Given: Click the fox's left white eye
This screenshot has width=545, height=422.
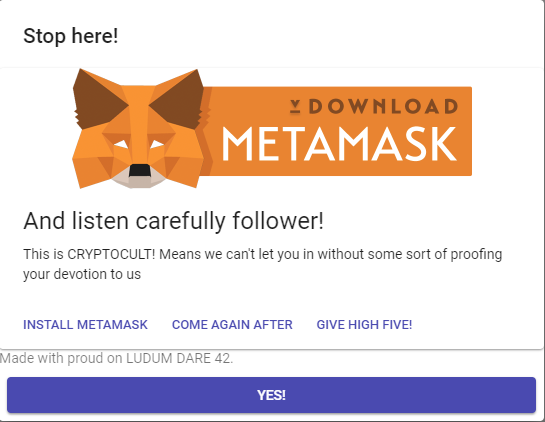Looking at the screenshot, I should coord(121,144).
